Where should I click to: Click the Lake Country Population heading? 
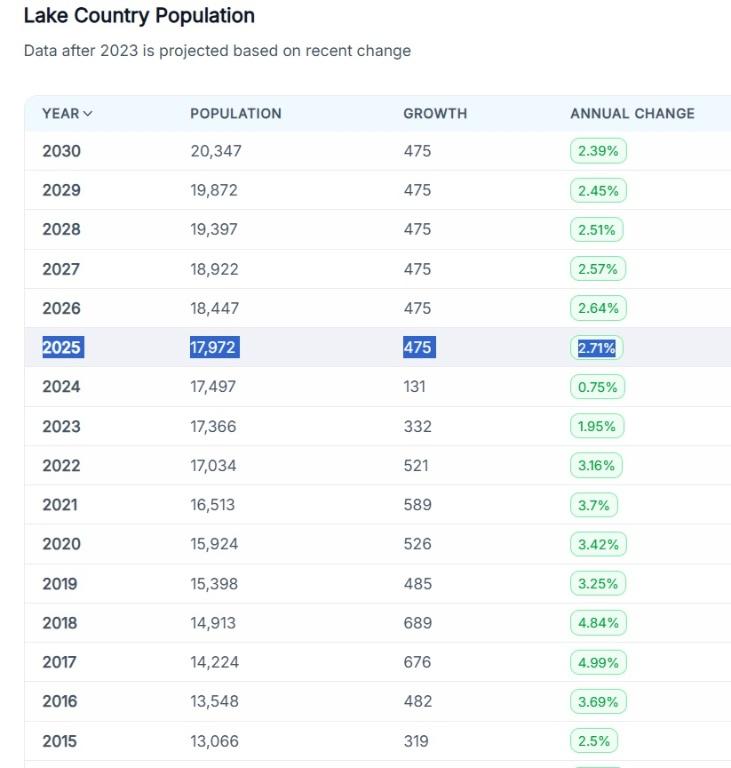point(139,16)
